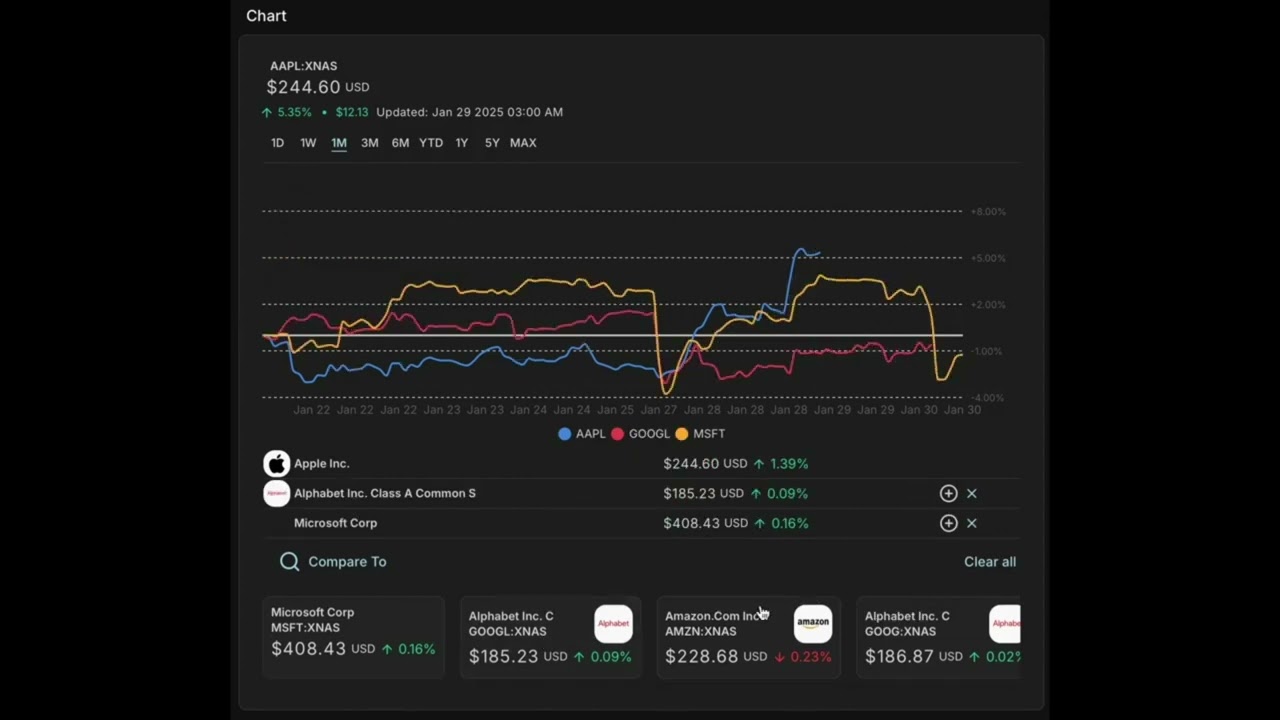
Task: Select the 1D time range tab
Action: coord(277,143)
